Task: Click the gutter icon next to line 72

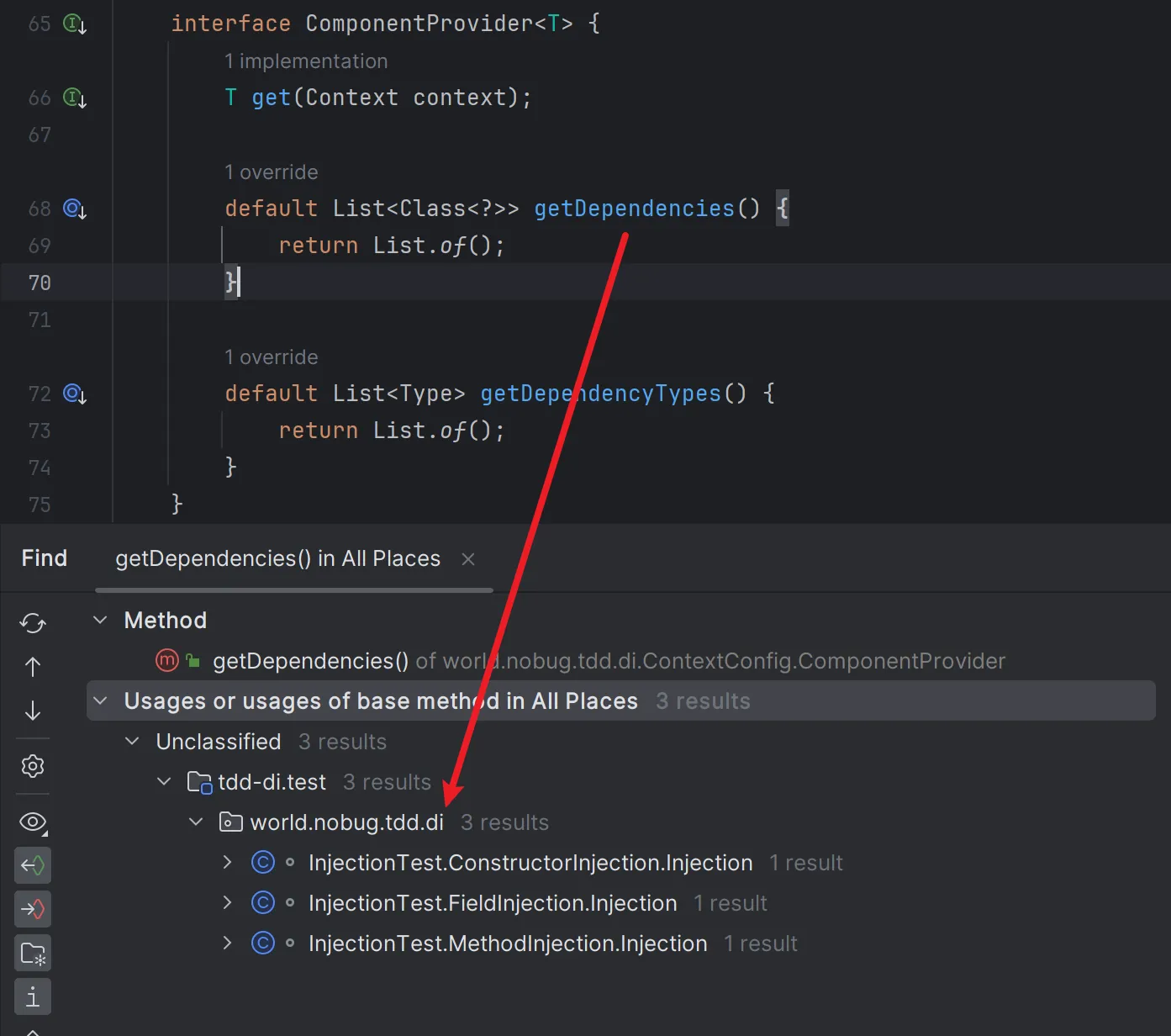Action: tap(75, 394)
